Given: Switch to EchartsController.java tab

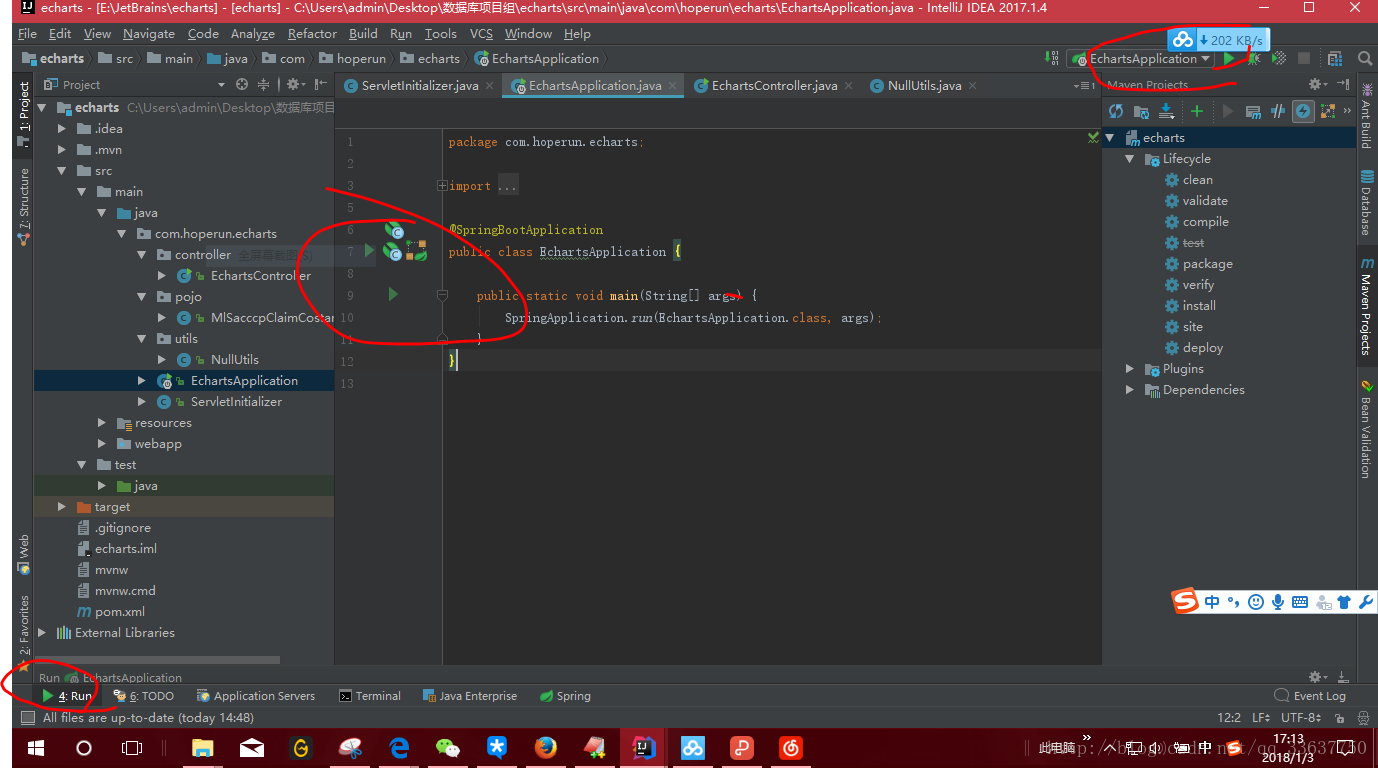Looking at the screenshot, I should click(774, 86).
